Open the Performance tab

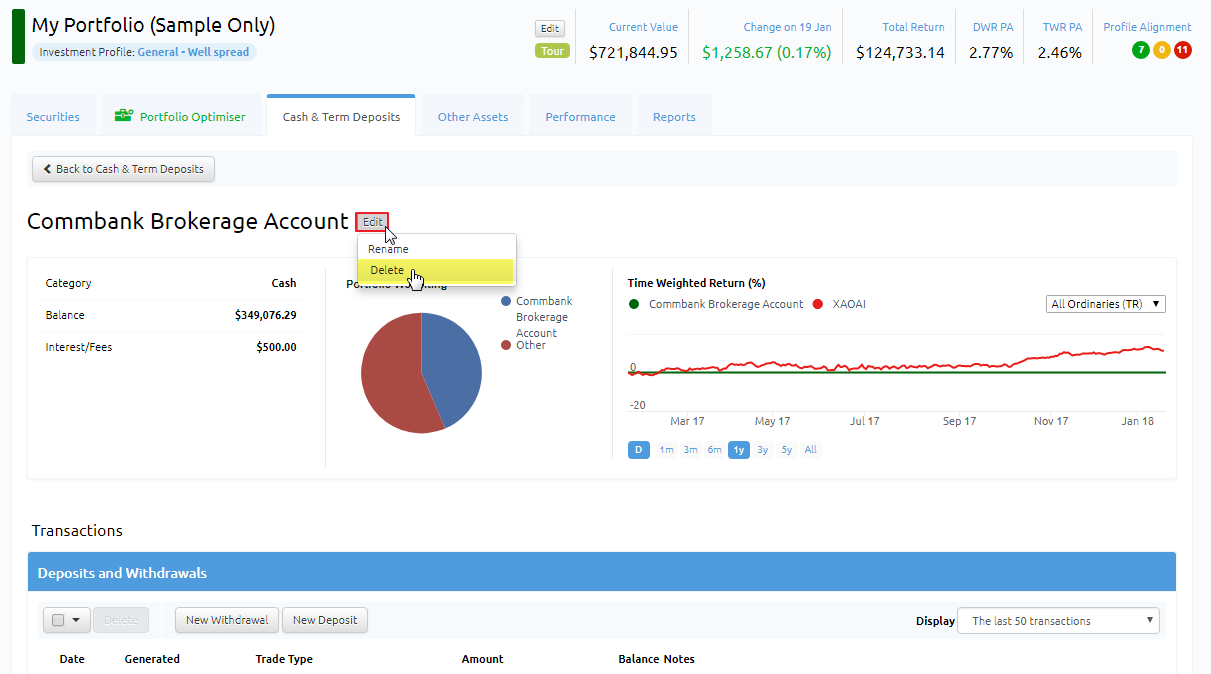tap(580, 117)
